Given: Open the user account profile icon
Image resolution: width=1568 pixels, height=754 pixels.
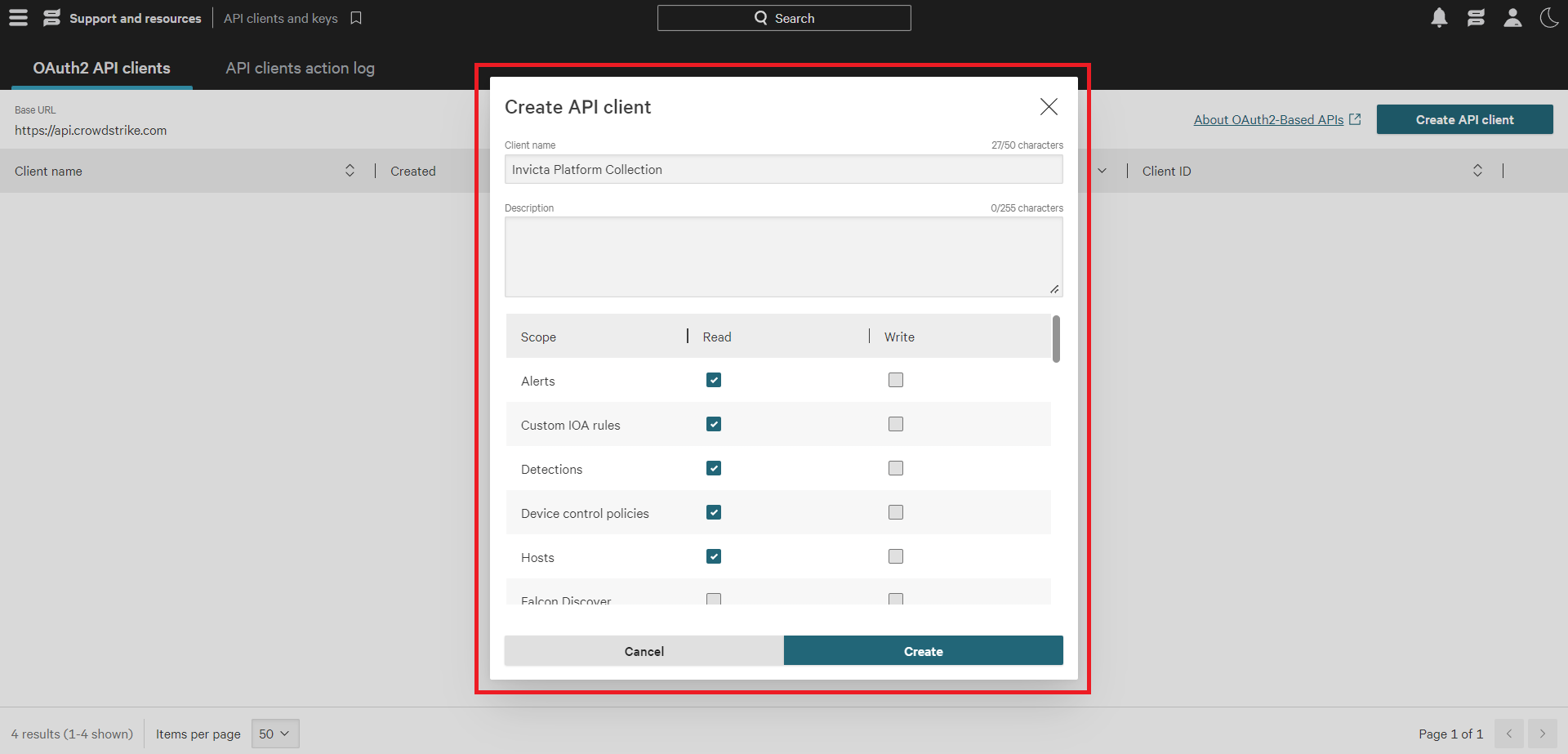Looking at the screenshot, I should point(1512,18).
